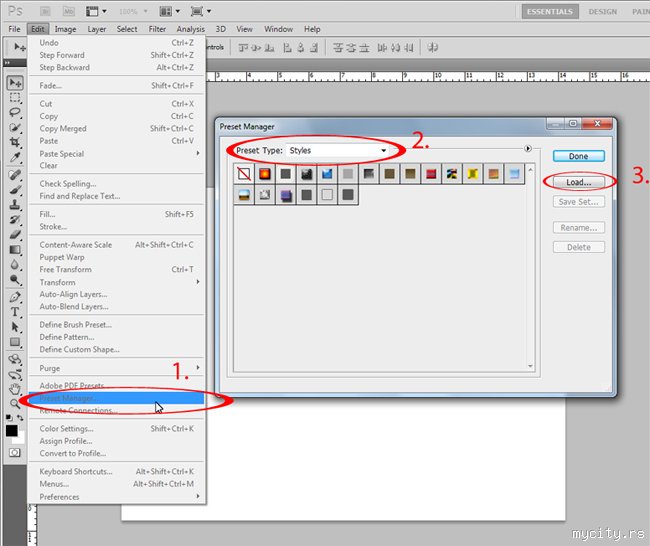This screenshot has height=546, width=650.
Task: Expand the Transform submenu
Action: point(117,282)
